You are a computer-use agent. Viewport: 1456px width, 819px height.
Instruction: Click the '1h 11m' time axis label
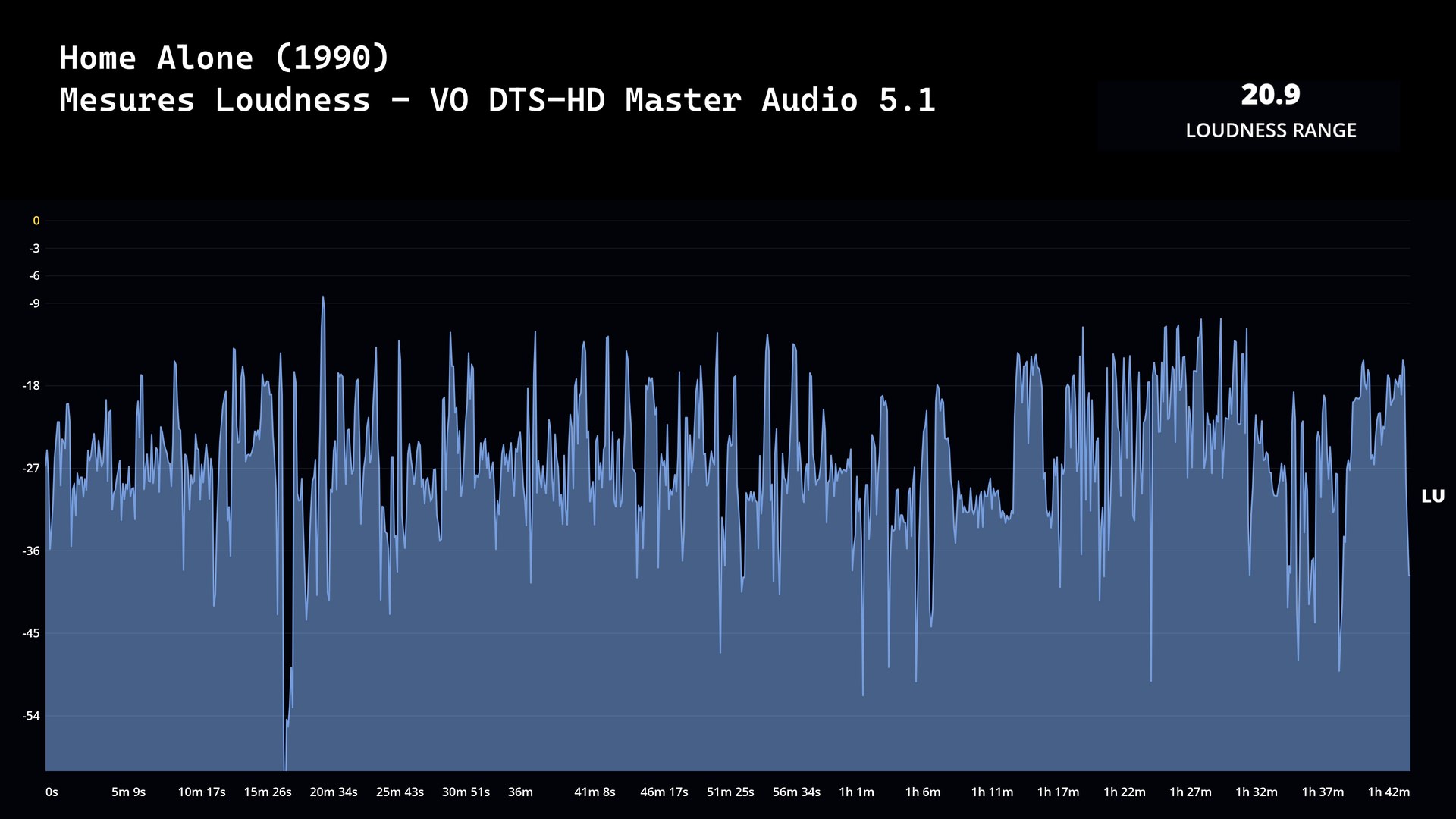(992, 792)
